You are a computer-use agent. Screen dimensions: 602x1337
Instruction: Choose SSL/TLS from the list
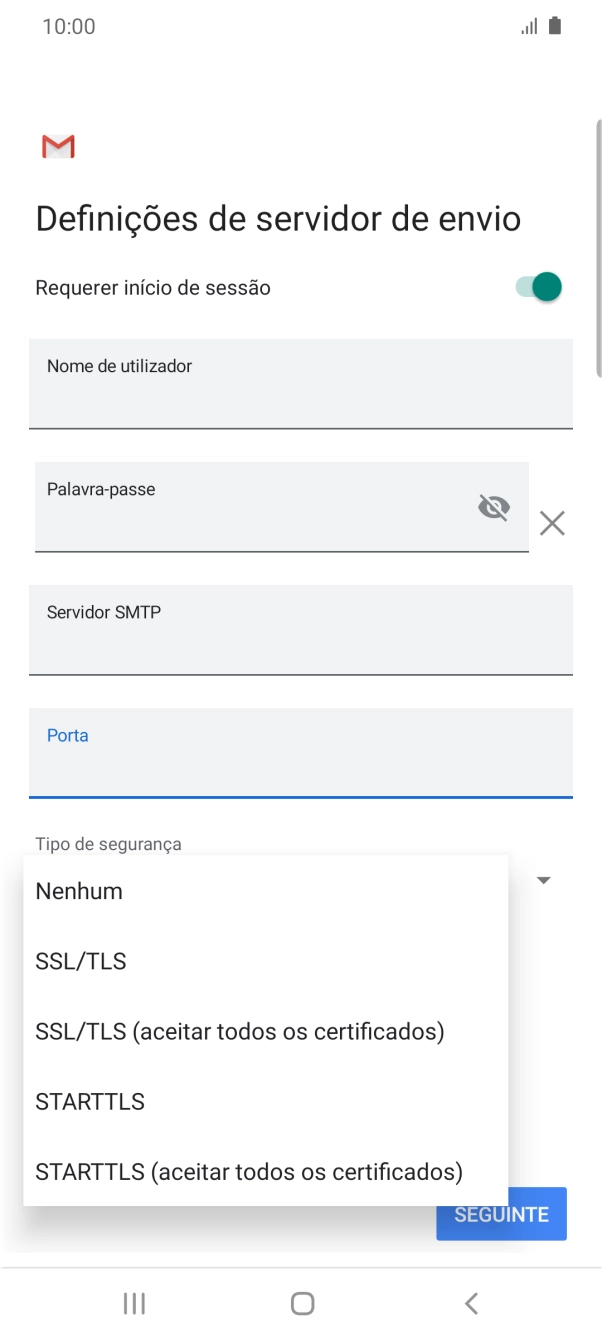[81, 961]
